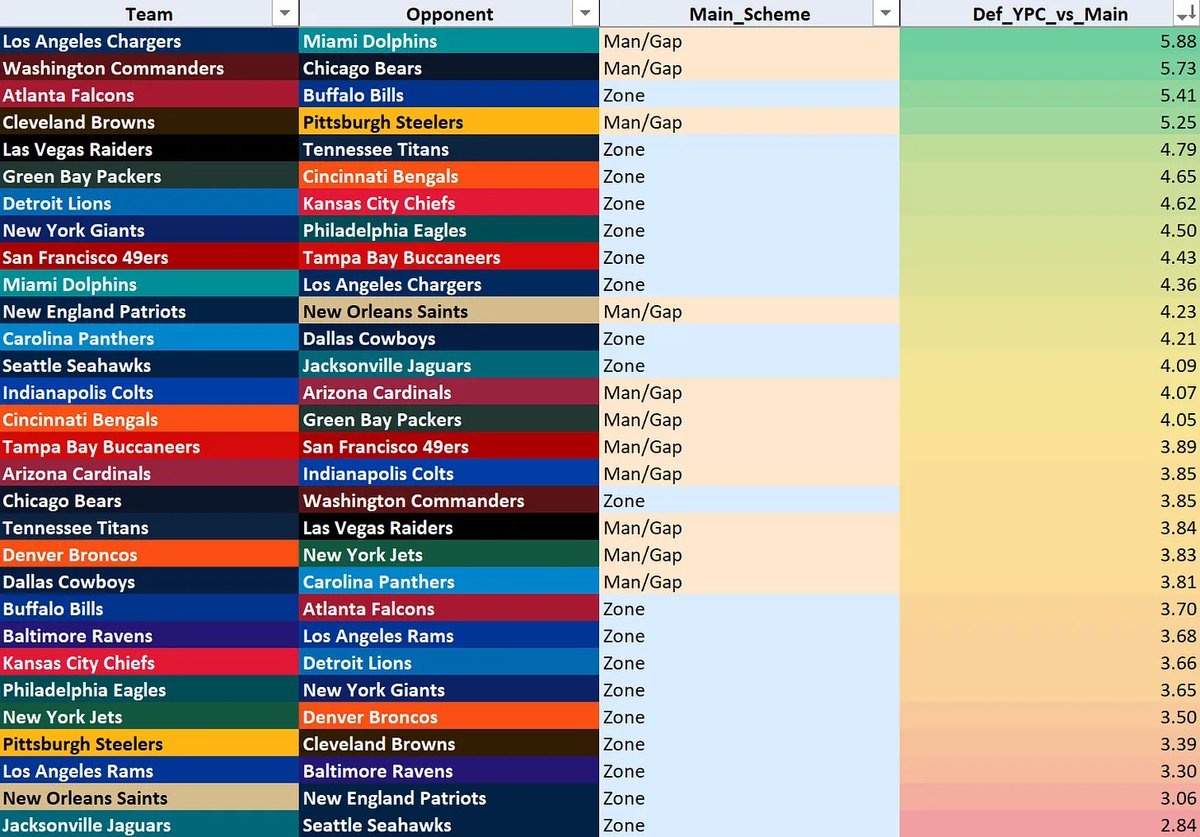Select the New Orleans Saints cell in Opponent column
Viewport: 1200px width, 837px height.
pos(449,312)
